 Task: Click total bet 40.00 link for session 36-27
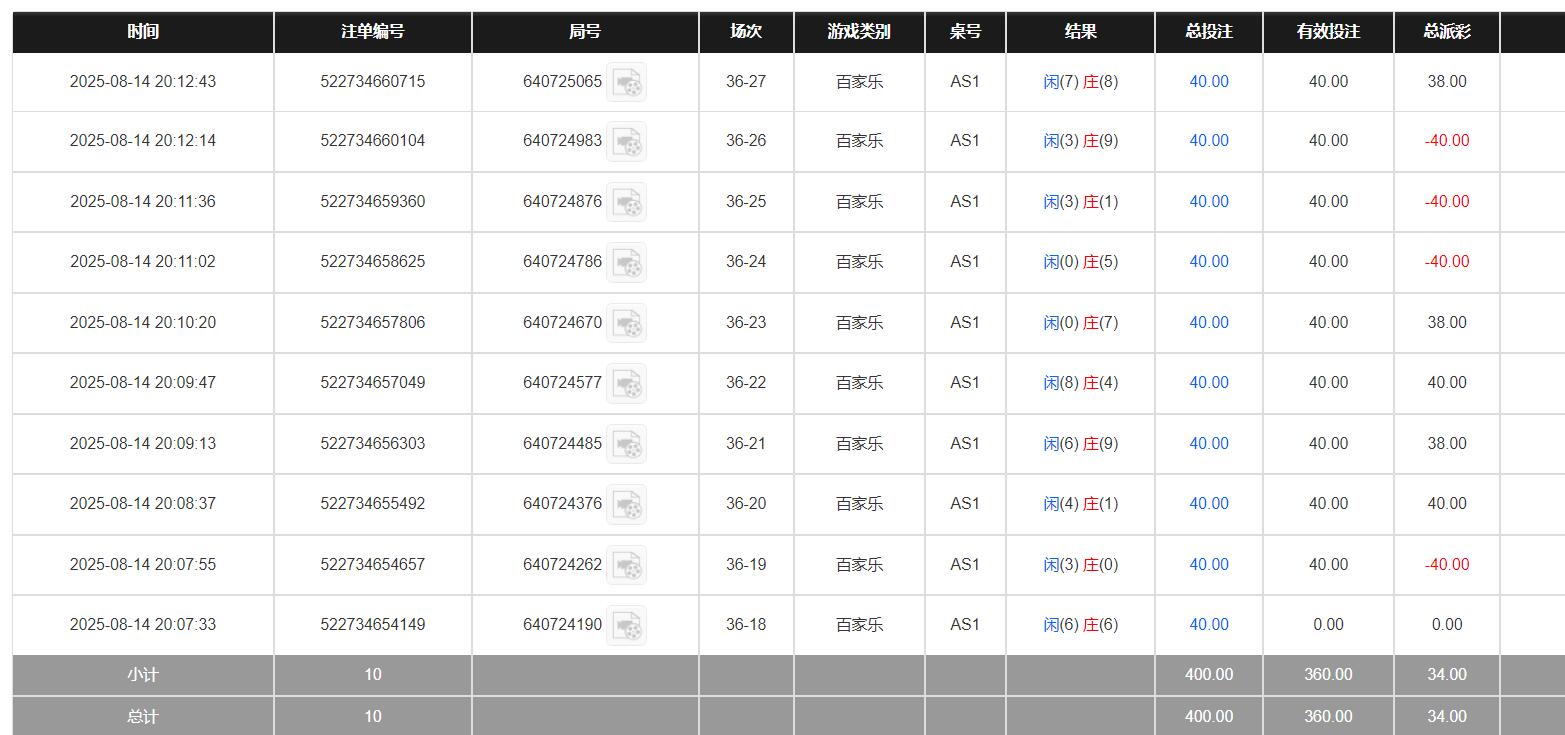pyautogui.click(x=1208, y=82)
